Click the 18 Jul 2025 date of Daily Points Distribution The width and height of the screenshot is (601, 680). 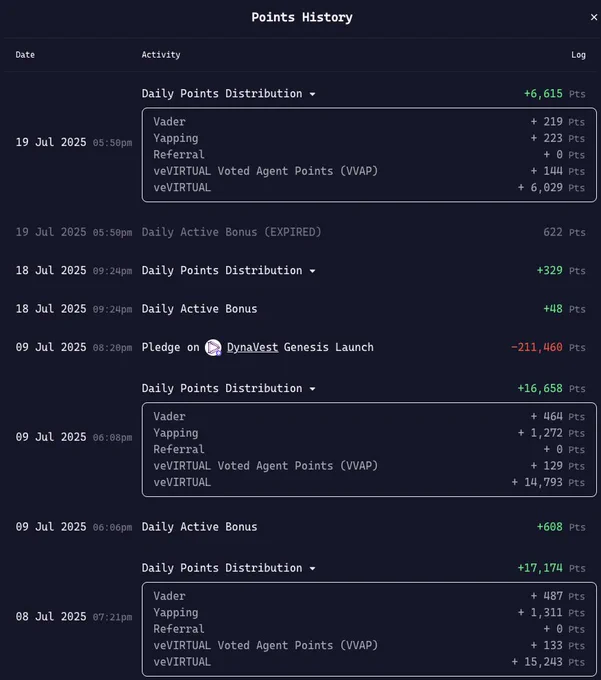[x=74, y=271]
